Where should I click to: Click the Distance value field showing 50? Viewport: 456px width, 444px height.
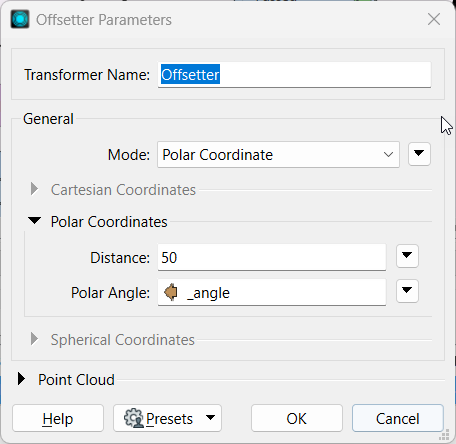coord(272,257)
